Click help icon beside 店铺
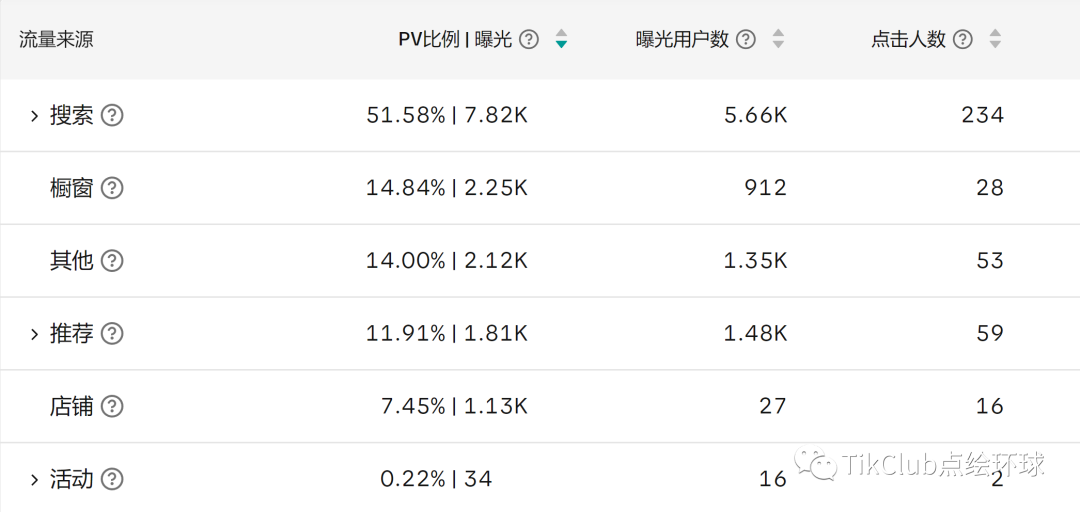The width and height of the screenshot is (1080, 512). 113,407
